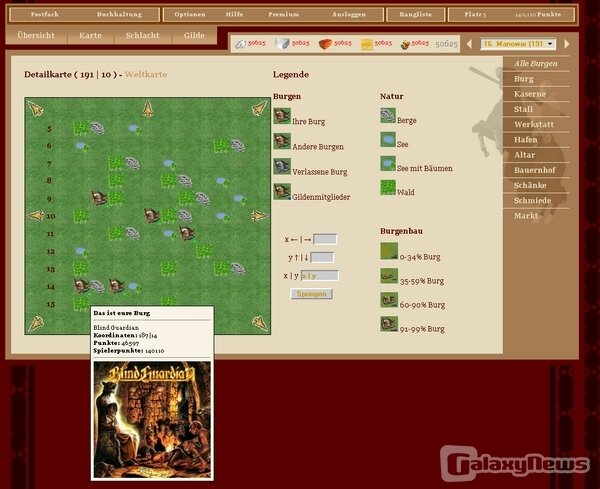The image size is (600, 489).
Task: Click the north scroll arrow on map
Action: (148, 108)
